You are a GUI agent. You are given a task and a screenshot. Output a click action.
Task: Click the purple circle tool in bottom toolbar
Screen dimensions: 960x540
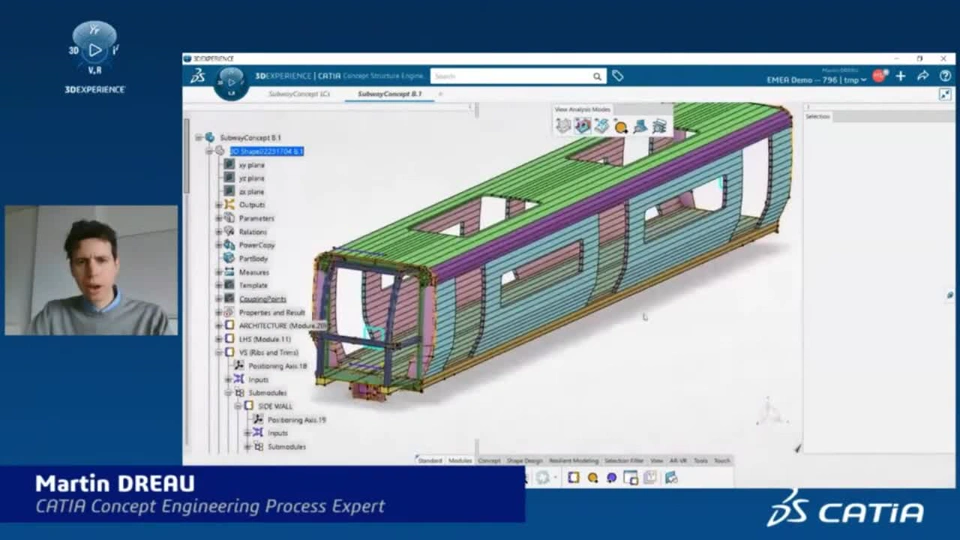pos(612,478)
